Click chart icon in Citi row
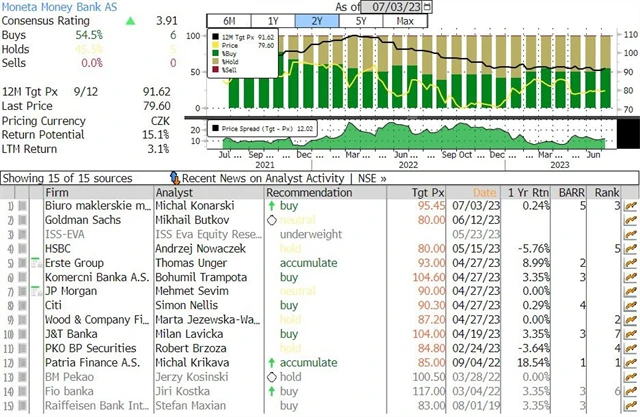The width and height of the screenshot is (640, 417). click(x=630, y=306)
